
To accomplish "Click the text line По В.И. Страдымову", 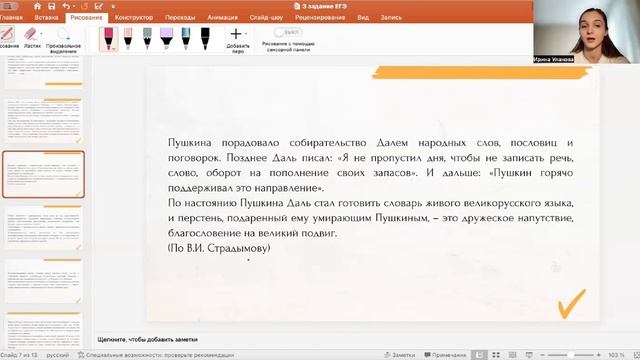I will pyautogui.click(x=219, y=248).
